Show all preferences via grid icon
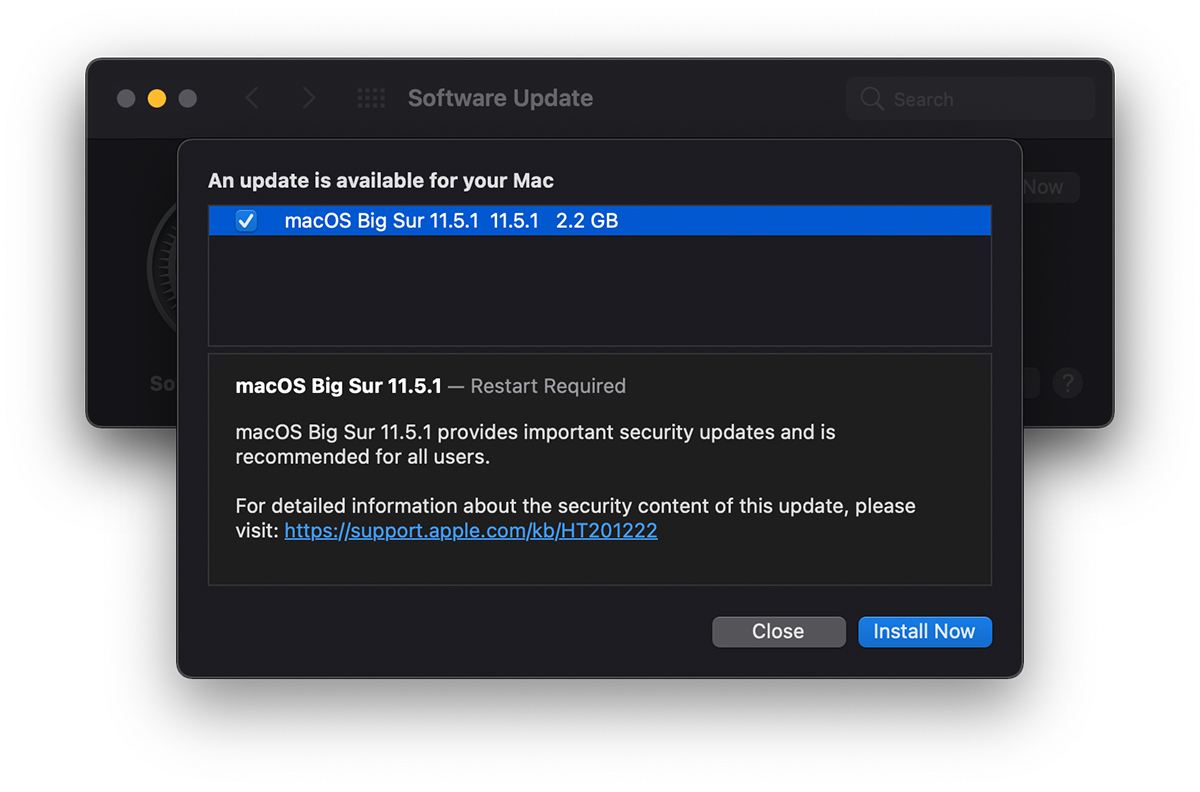This screenshot has height=792, width=1200. click(x=371, y=98)
